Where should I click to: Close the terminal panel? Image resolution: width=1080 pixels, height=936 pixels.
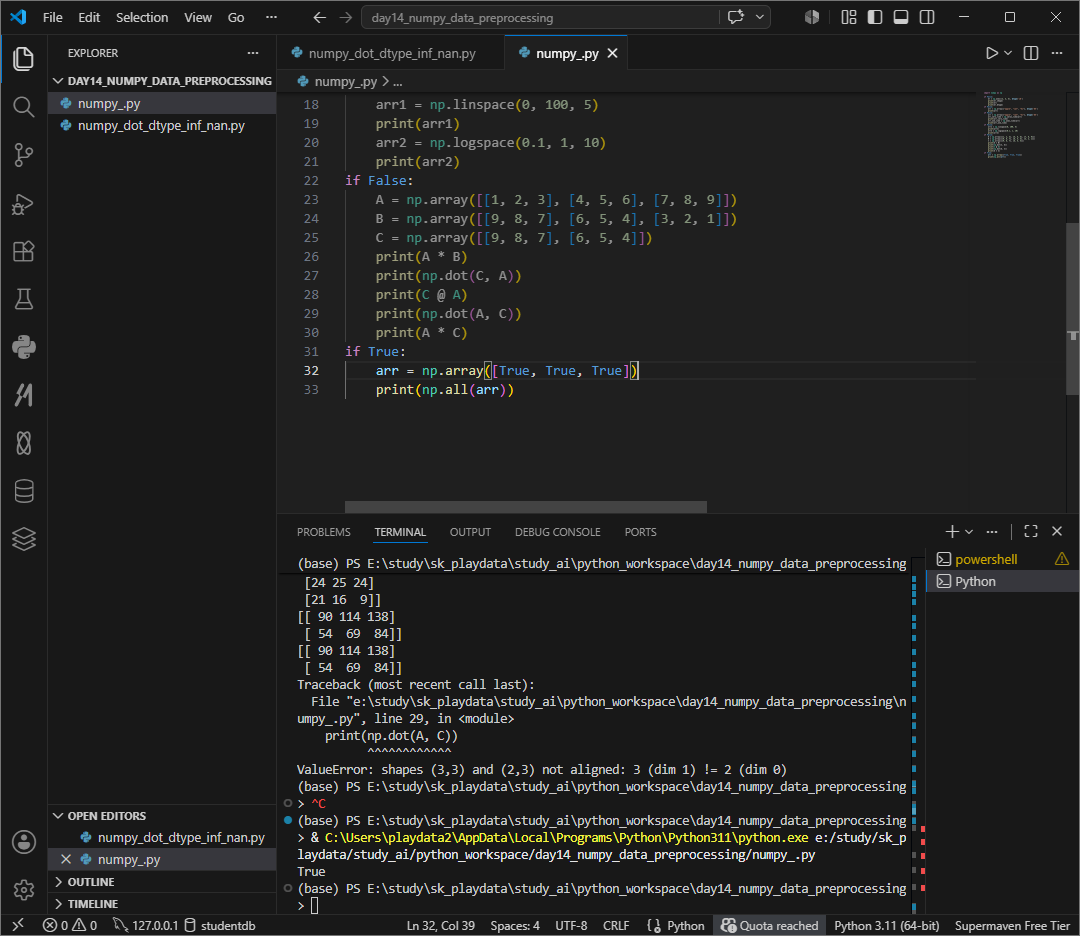click(x=1057, y=531)
